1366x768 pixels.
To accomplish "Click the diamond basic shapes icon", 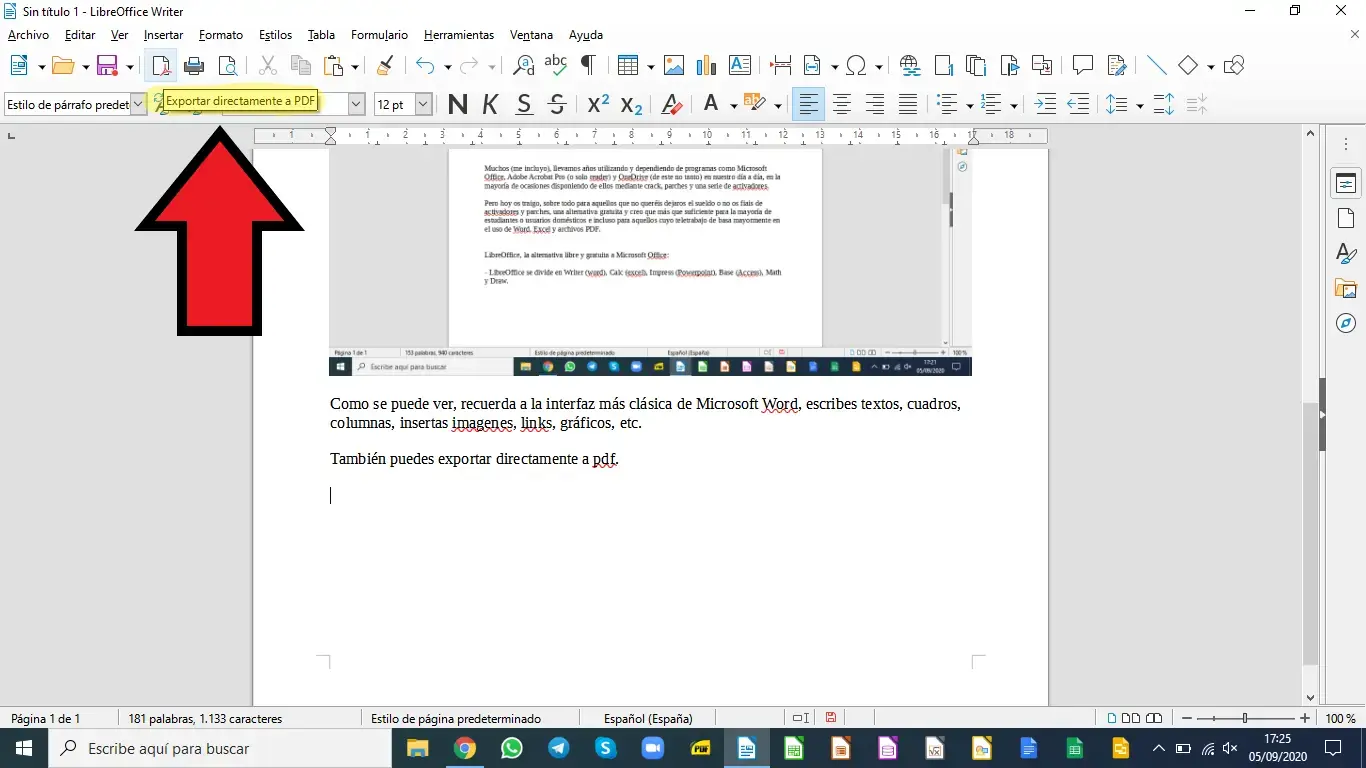I will click(x=1188, y=66).
